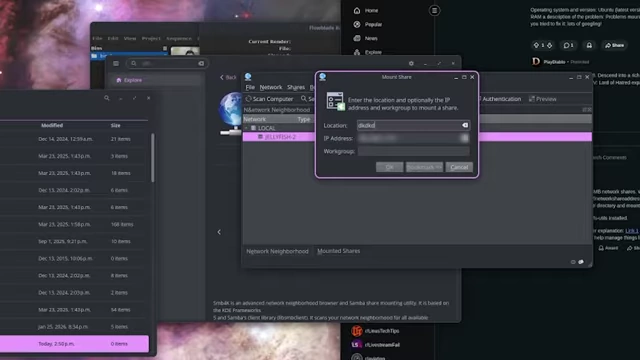
Task: Select the row showing 168 items
Action: 74,224
